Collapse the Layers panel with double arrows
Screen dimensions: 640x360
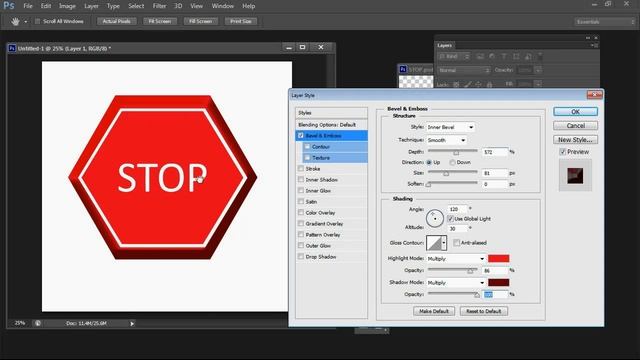[x=588, y=38]
